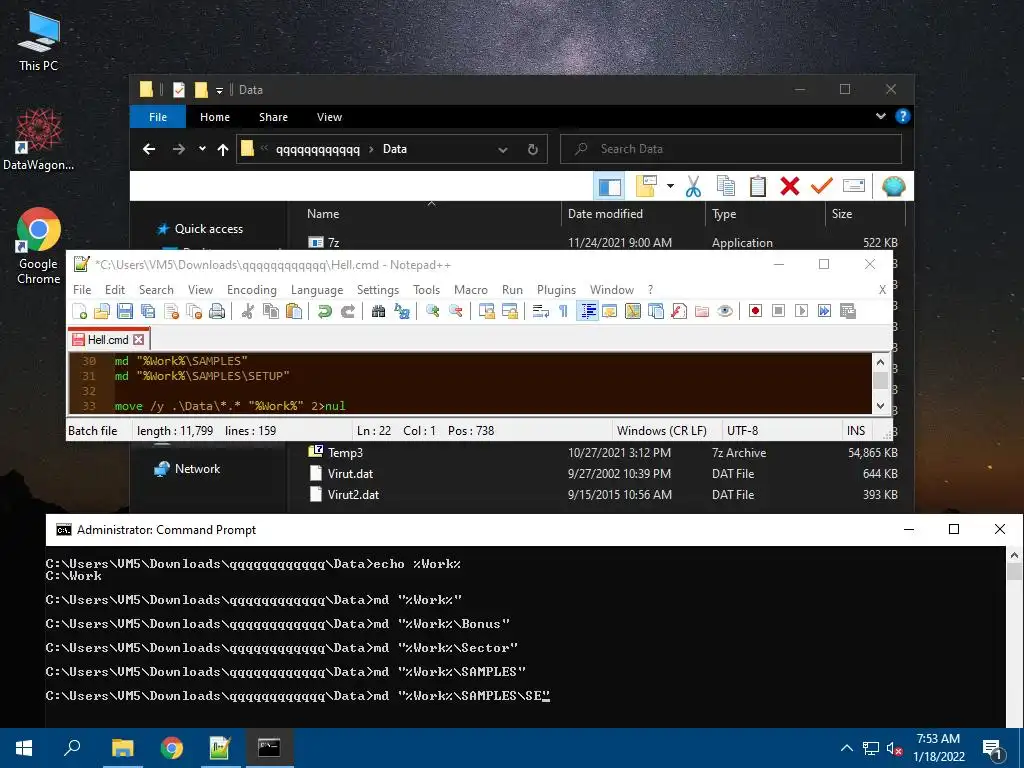Click the Stop Recording icon in Notepad++
The image size is (1024, 768).
(x=778, y=312)
